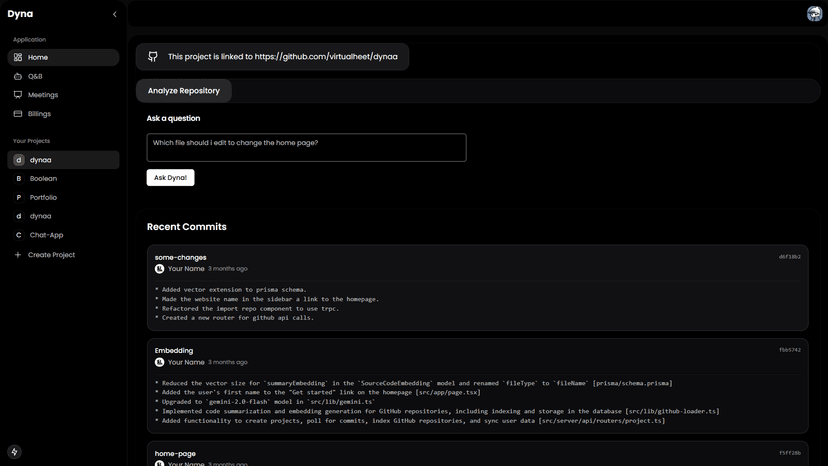The height and width of the screenshot is (466, 828).
Task: Open the user avatar in top right
Action: (814, 13)
